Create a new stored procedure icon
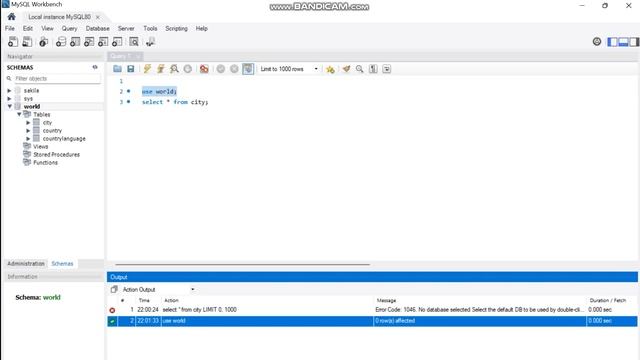640x360 pixels. (x=103, y=42)
